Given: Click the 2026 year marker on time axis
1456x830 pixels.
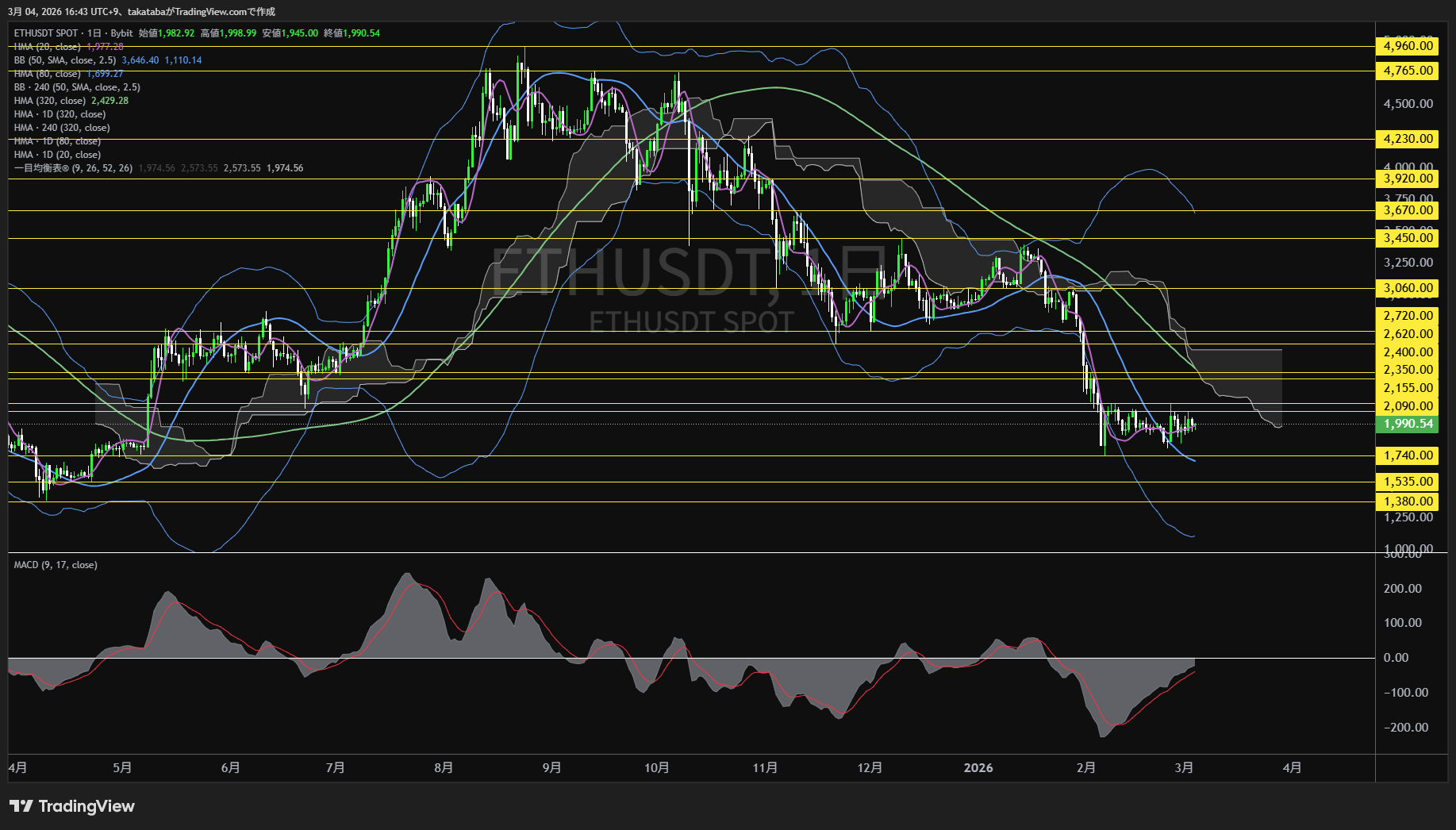Looking at the screenshot, I should coord(978,768).
